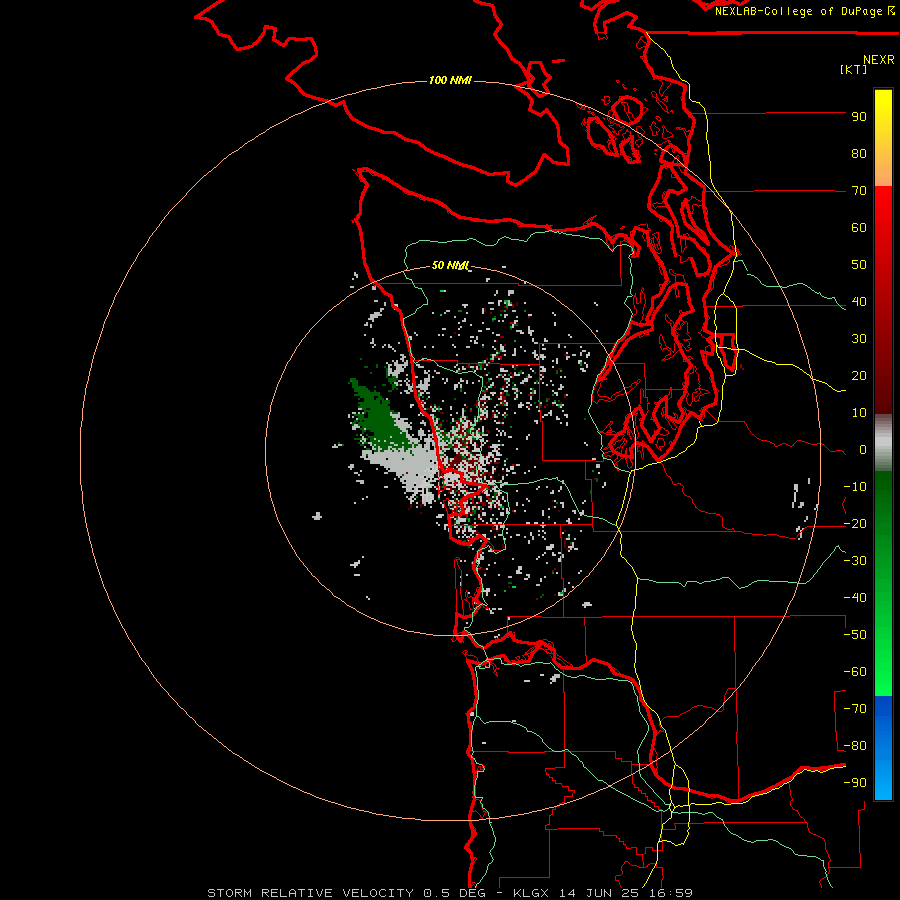This screenshot has width=900, height=900.
Task: Click the STORM RELATIVE VELOCITY title text
Action: coord(310,893)
